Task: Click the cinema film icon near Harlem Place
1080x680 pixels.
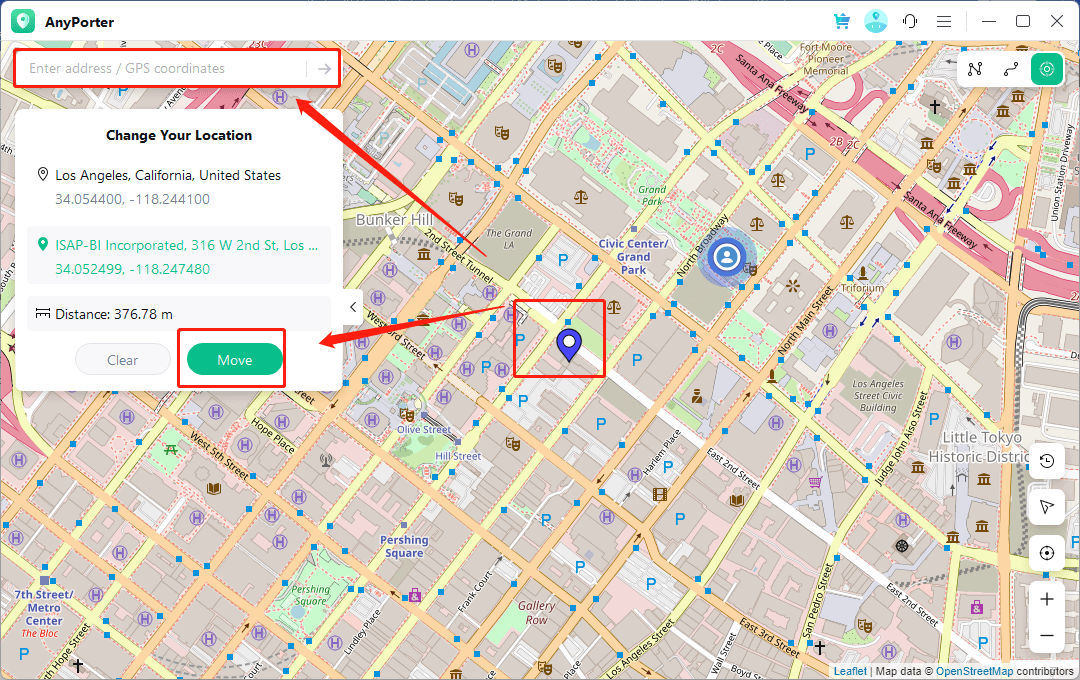Action: (x=659, y=493)
